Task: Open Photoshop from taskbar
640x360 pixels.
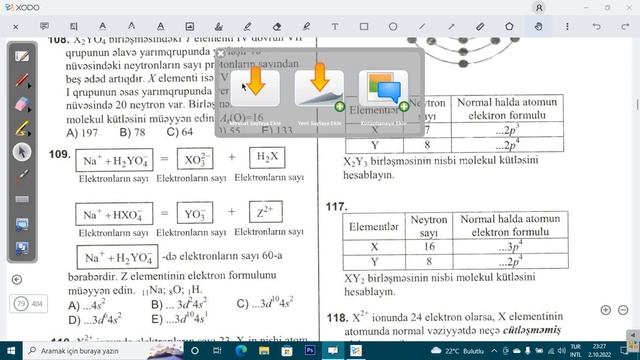Action: tap(310, 351)
